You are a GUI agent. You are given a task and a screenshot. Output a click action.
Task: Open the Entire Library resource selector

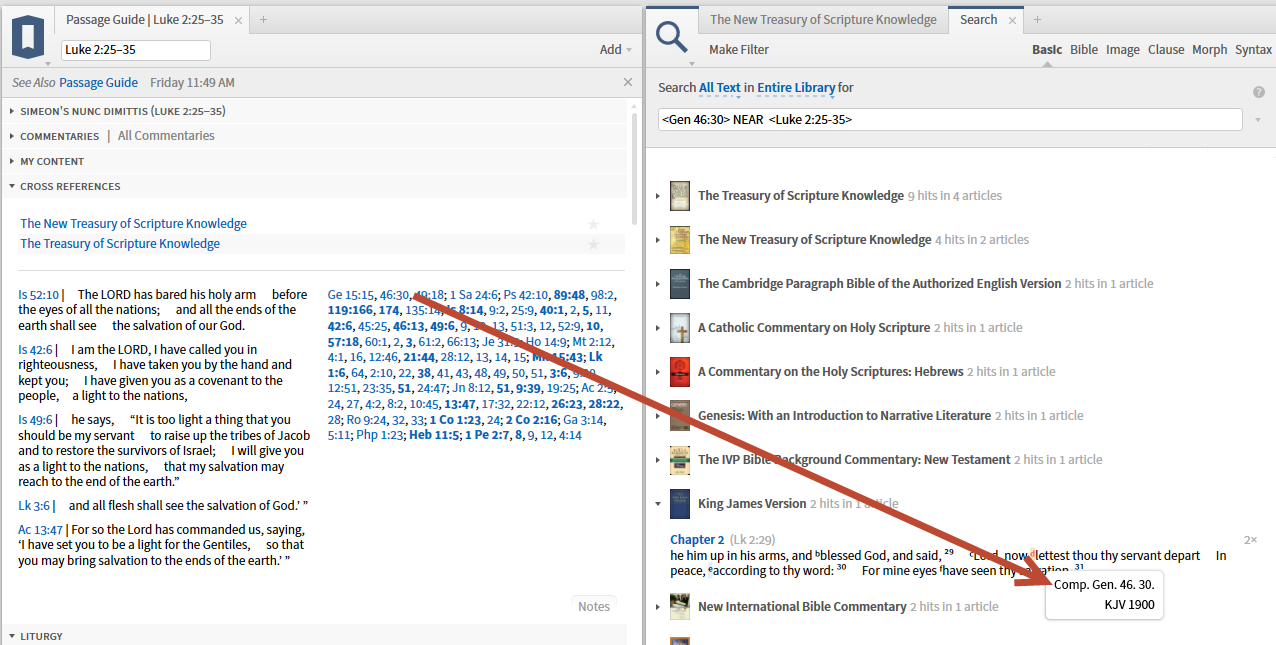796,88
